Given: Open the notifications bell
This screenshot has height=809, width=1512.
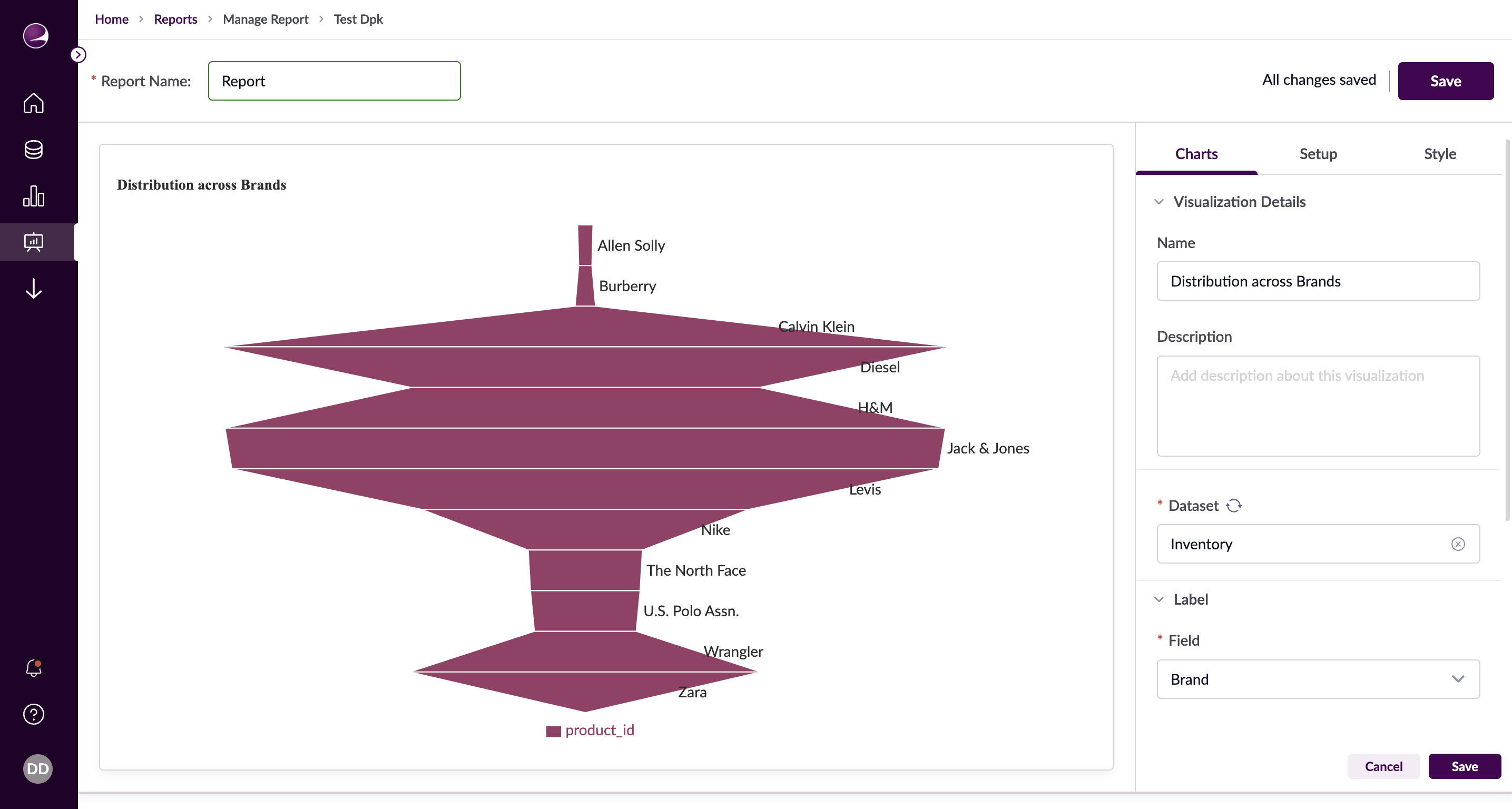Looking at the screenshot, I should point(34,668).
